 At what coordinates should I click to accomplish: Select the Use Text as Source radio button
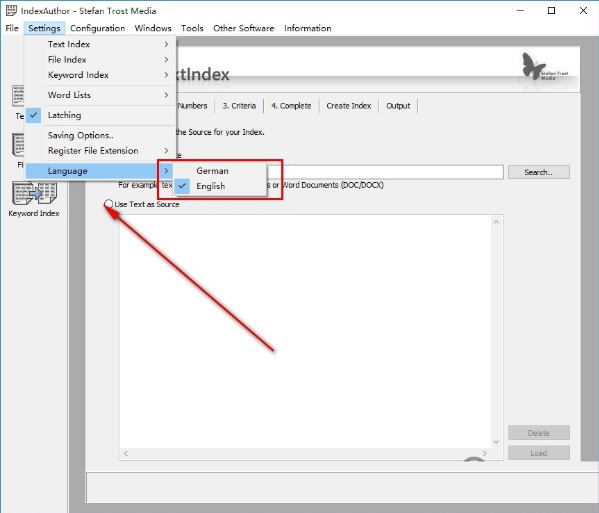(x=108, y=204)
